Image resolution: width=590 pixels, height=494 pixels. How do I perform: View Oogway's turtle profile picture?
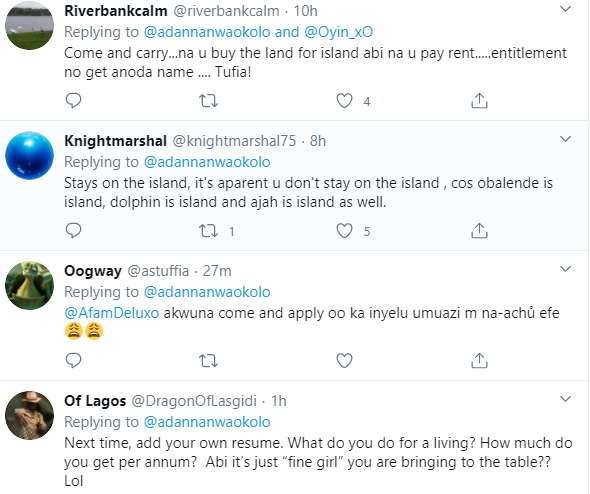point(29,286)
